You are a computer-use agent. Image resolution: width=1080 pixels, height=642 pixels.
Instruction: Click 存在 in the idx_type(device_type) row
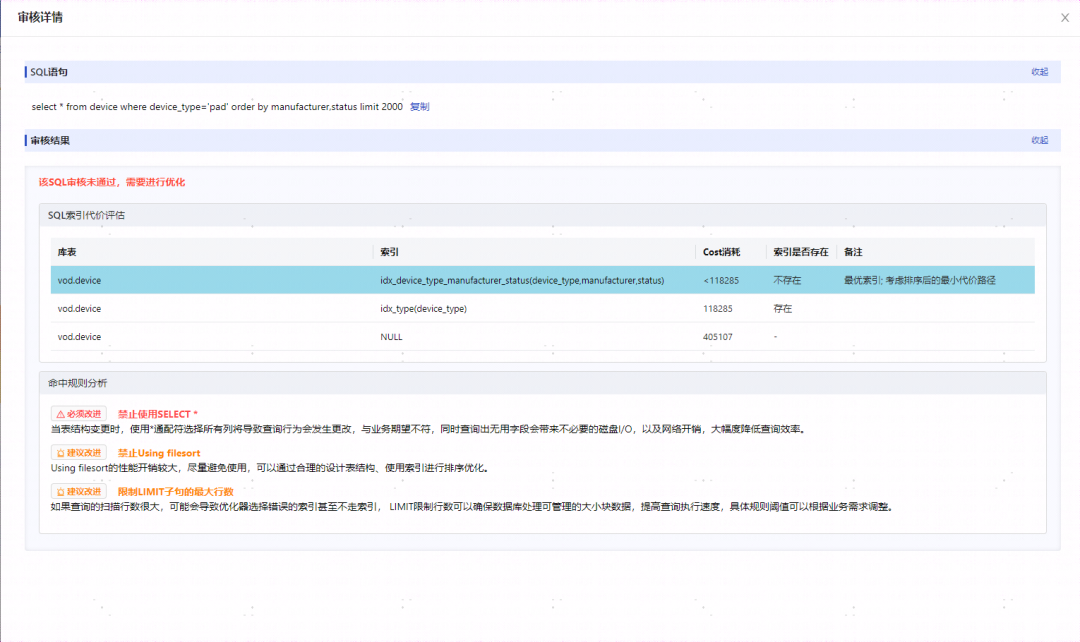(x=782, y=309)
